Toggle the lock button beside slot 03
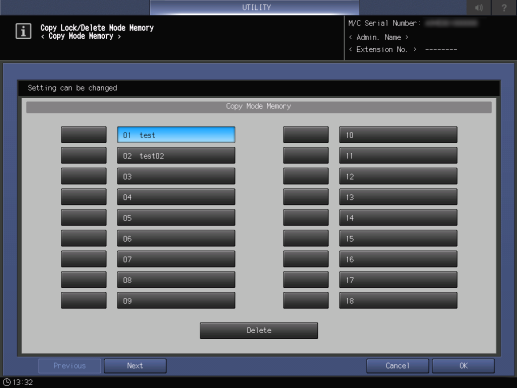Image resolution: width=517 pixels, height=388 pixels. pyautogui.click(x=84, y=176)
